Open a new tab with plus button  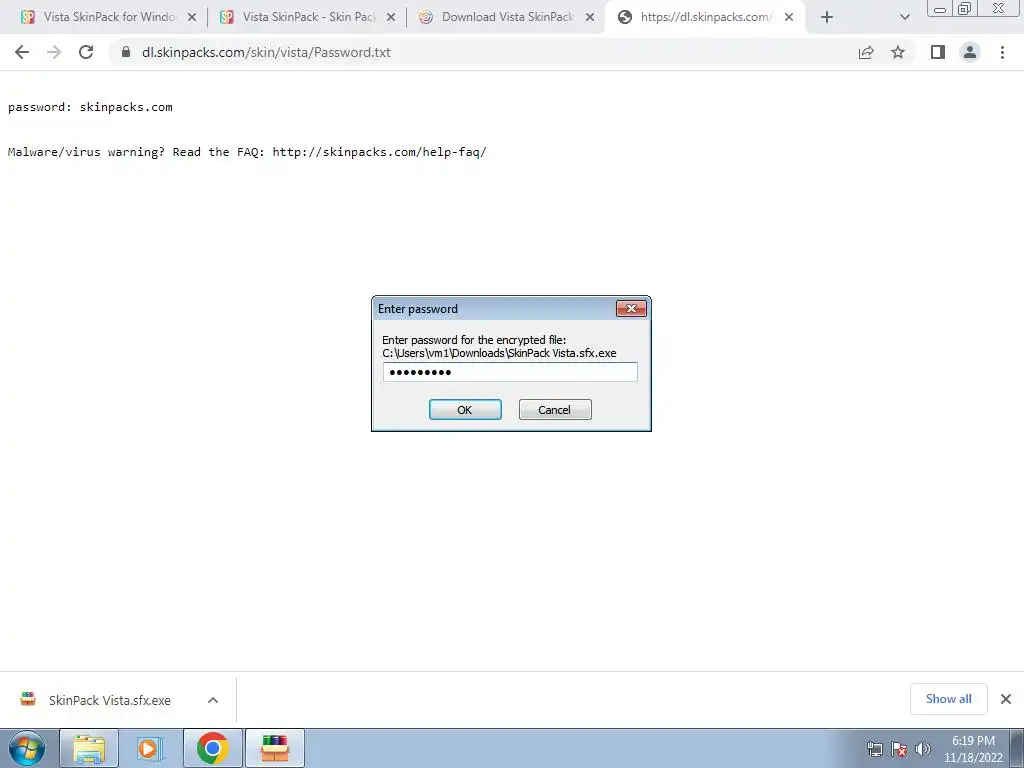[x=827, y=17]
